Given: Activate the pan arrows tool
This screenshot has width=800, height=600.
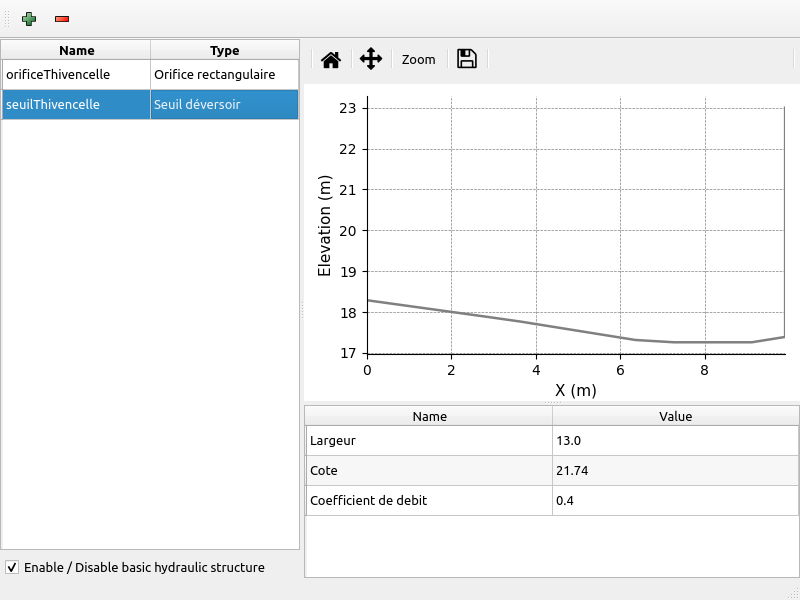Looking at the screenshot, I should [371, 59].
